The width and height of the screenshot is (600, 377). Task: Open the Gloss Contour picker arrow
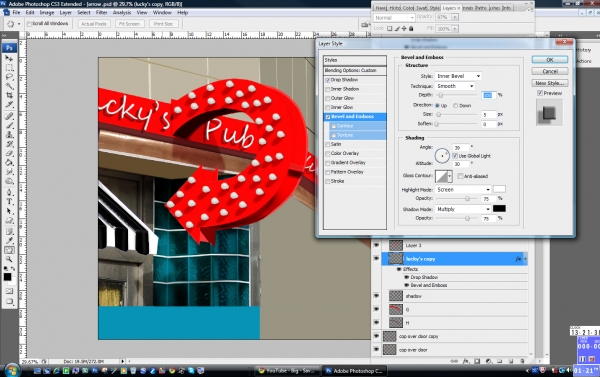point(450,176)
